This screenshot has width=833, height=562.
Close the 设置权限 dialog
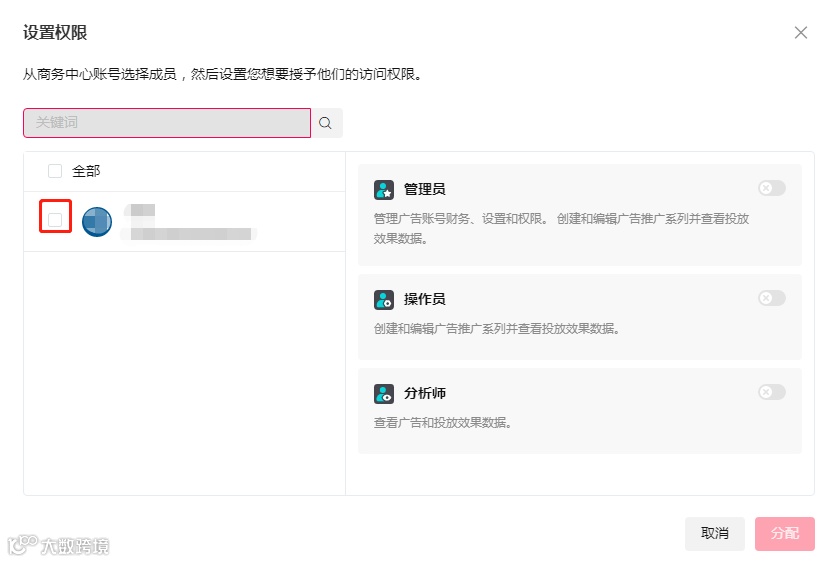pos(800,33)
